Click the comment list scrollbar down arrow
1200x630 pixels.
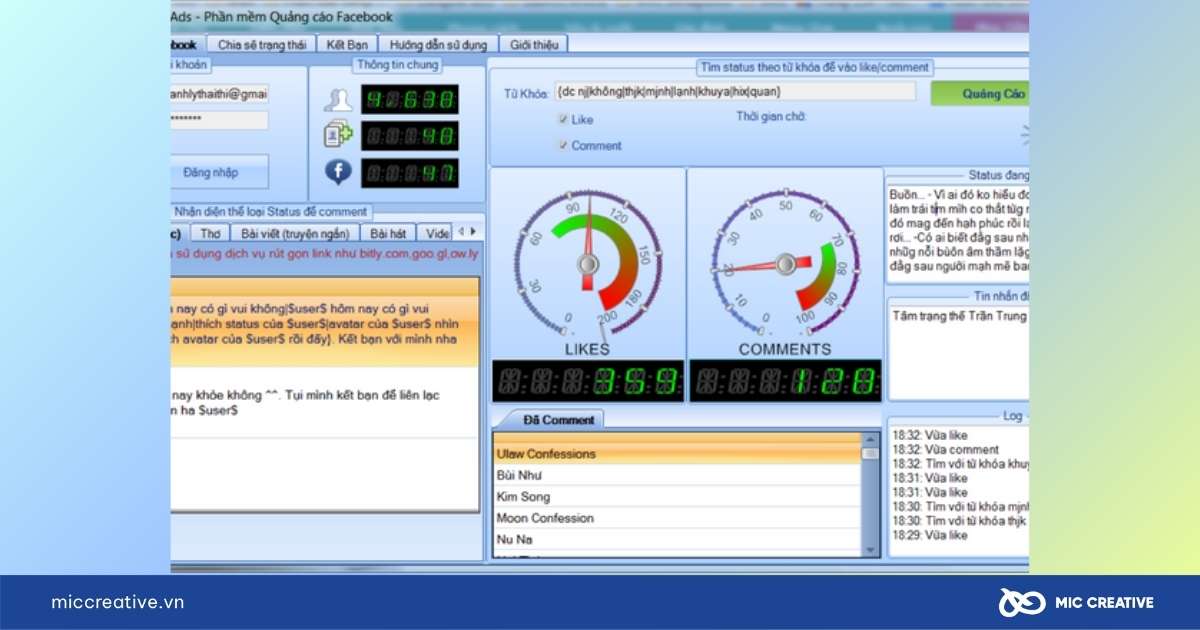pos(871,550)
